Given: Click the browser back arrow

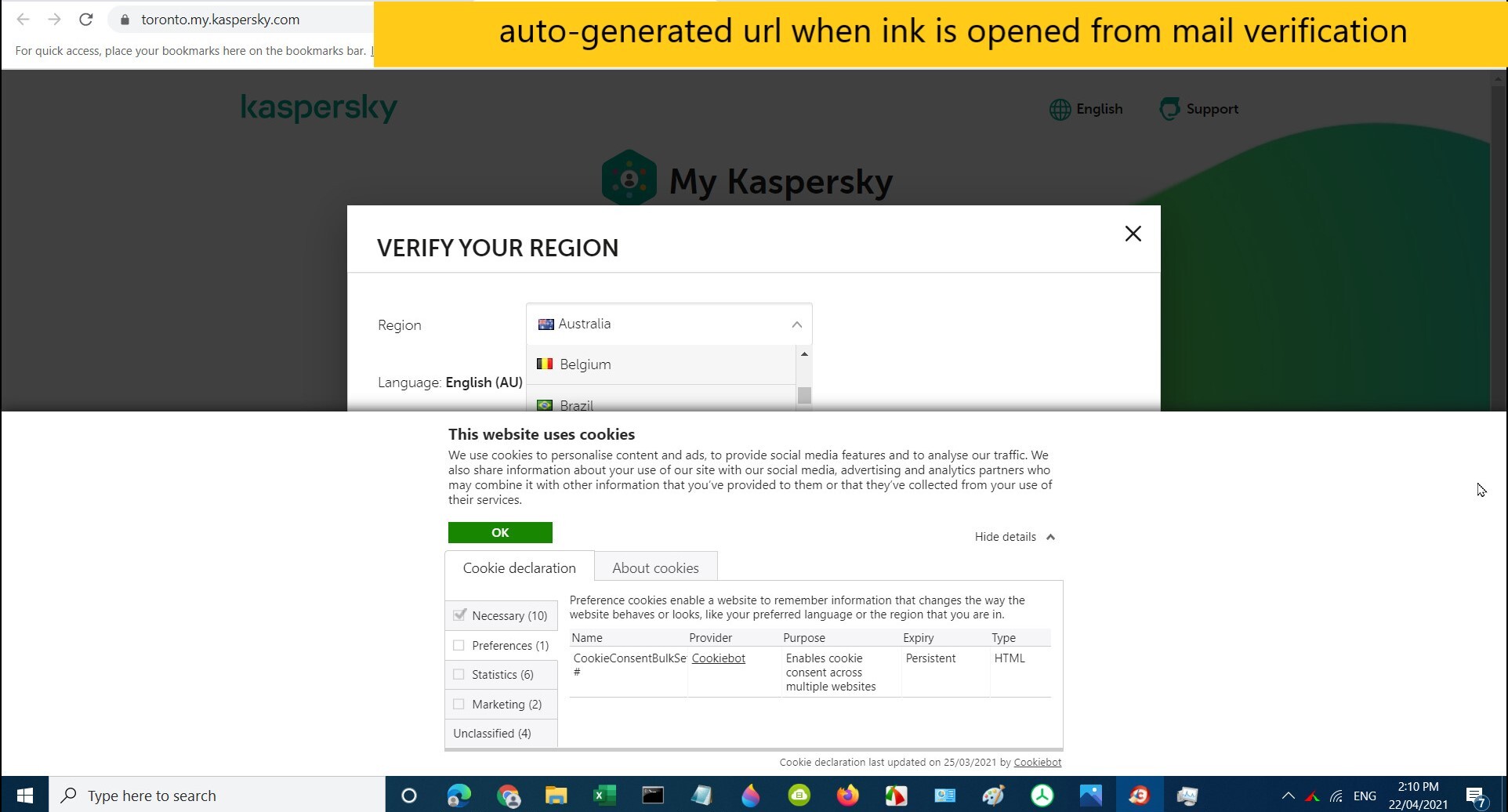Looking at the screenshot, I should tap(23, 20).
